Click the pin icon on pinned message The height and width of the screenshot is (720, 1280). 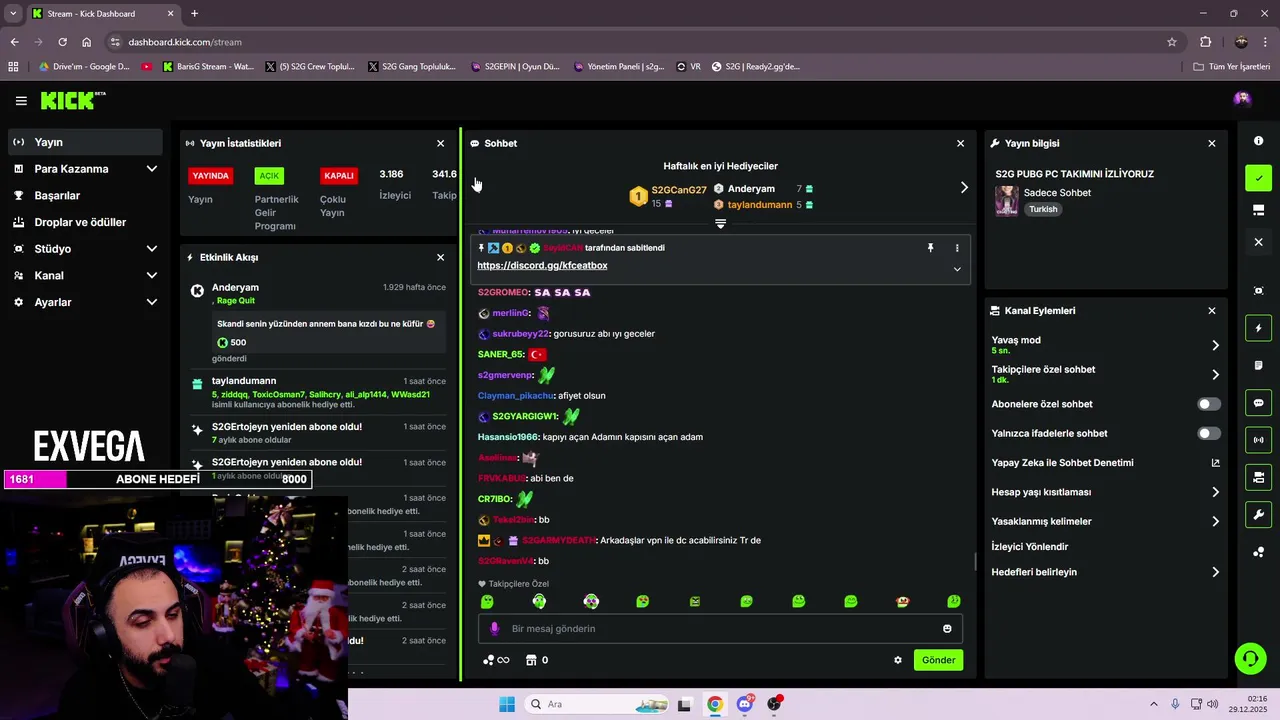tap(930, 248)
